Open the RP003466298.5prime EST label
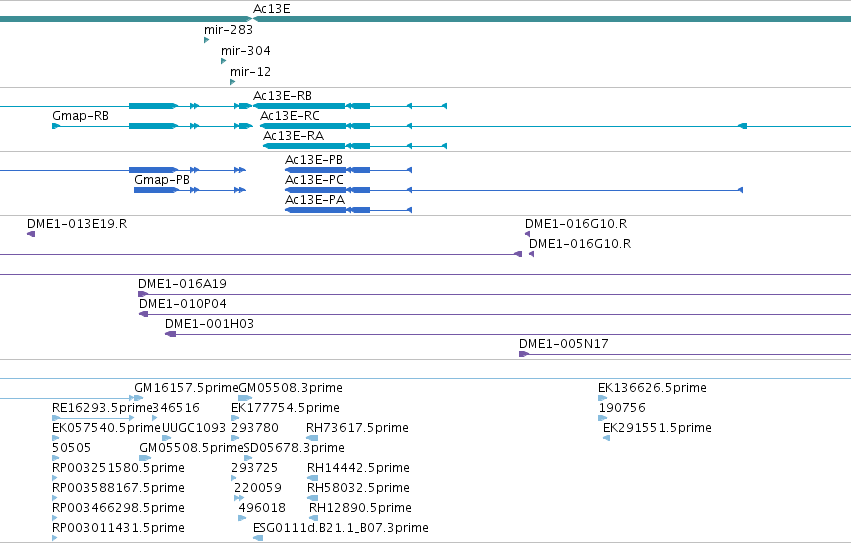This screenshot has width=851, height=543. (x=118, y=508)
